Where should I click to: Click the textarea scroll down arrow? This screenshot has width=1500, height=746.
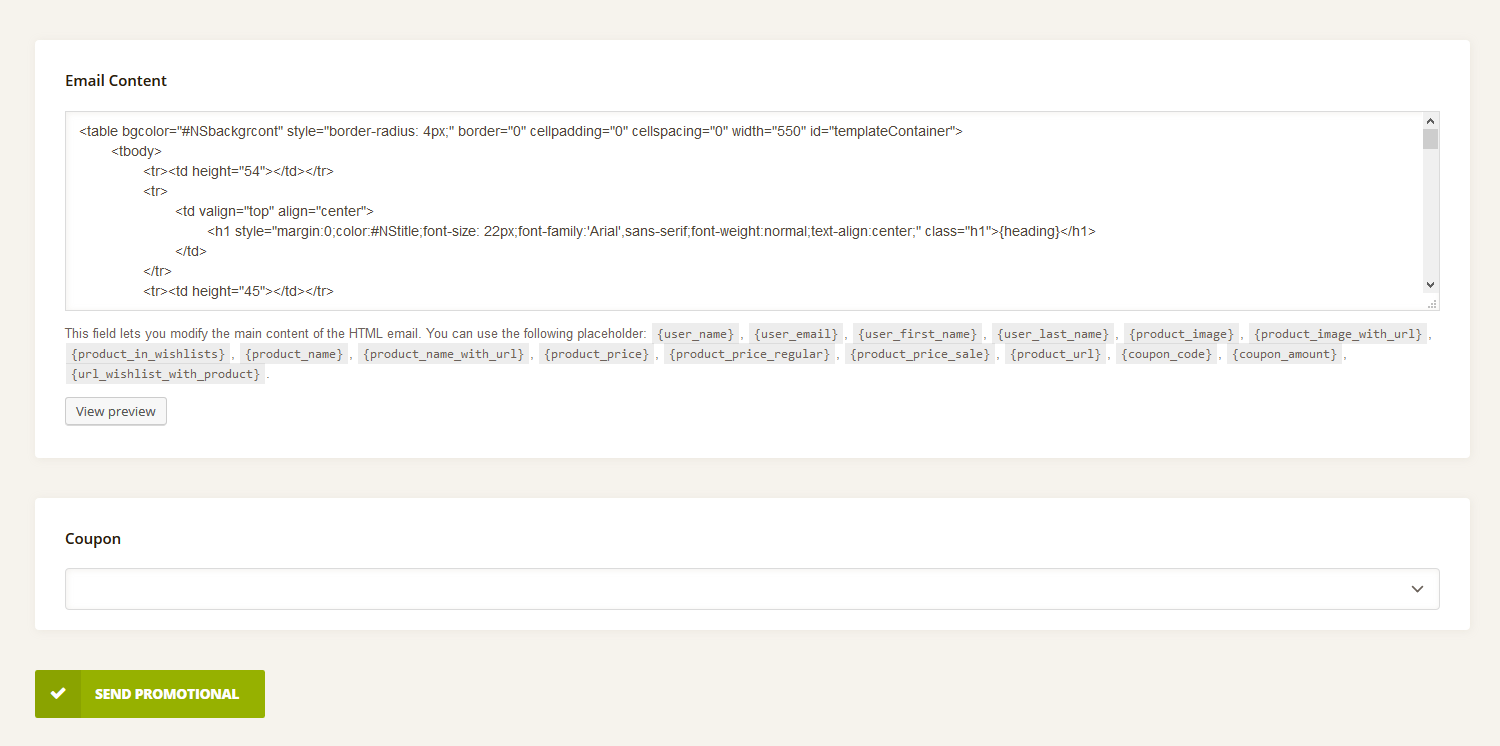tap(1430, 285)
